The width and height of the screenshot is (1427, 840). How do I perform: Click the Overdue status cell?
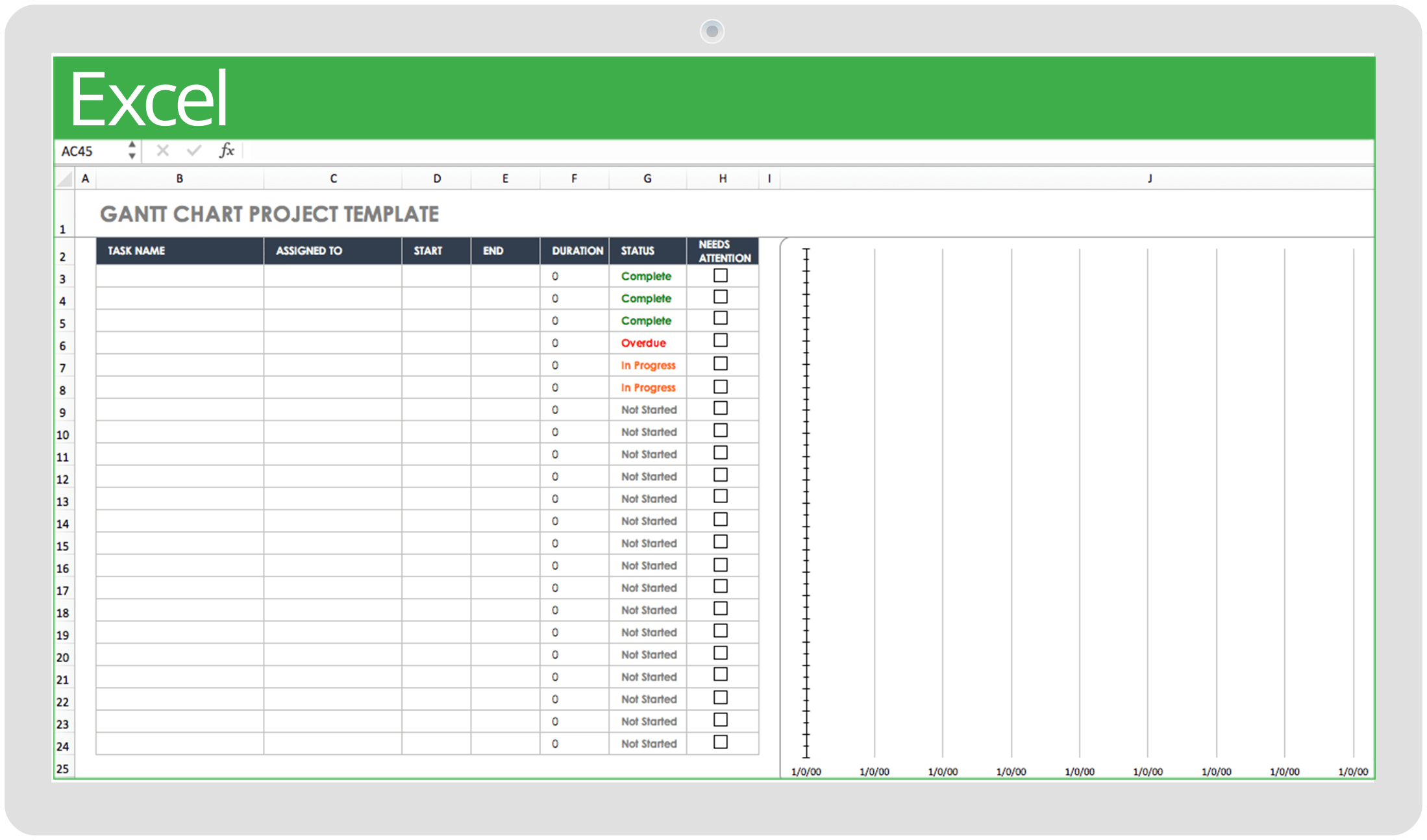[x=644, y=343]
